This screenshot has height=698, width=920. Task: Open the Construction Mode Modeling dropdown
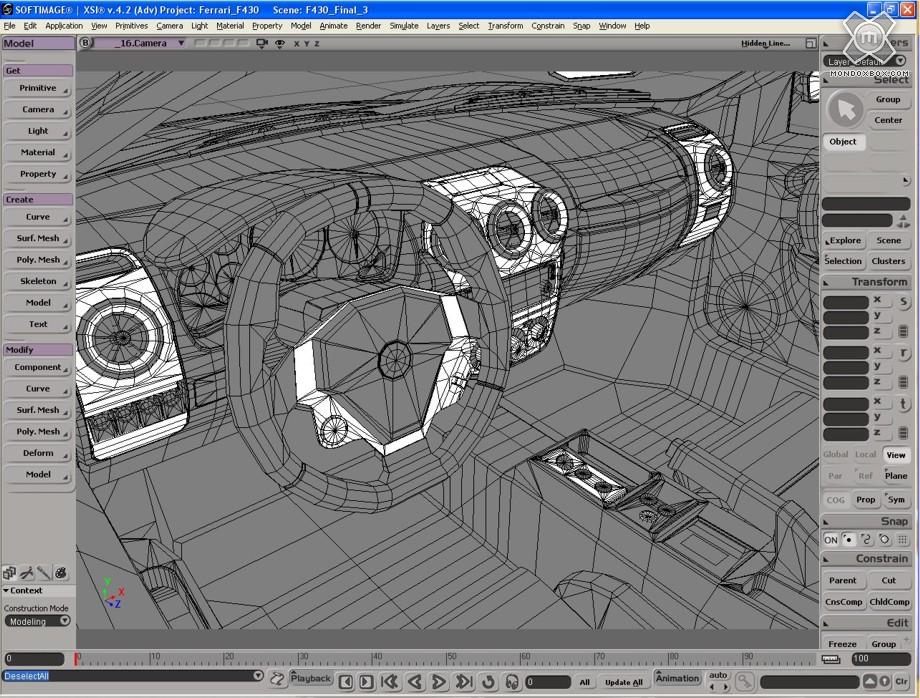tap(37, 621)
